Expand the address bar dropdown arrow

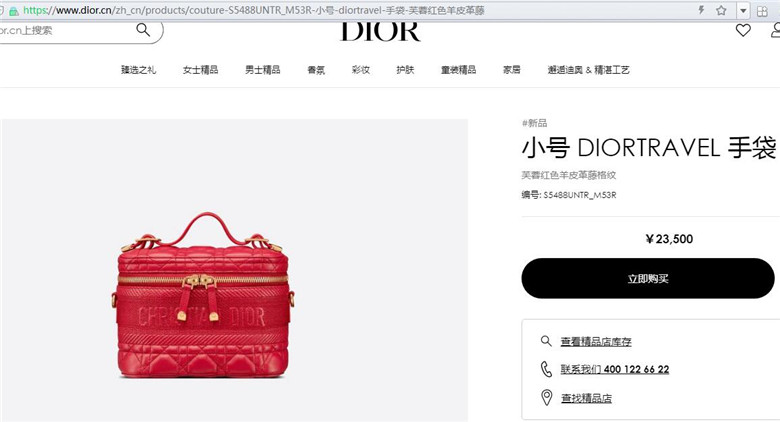tap(743, 10)
